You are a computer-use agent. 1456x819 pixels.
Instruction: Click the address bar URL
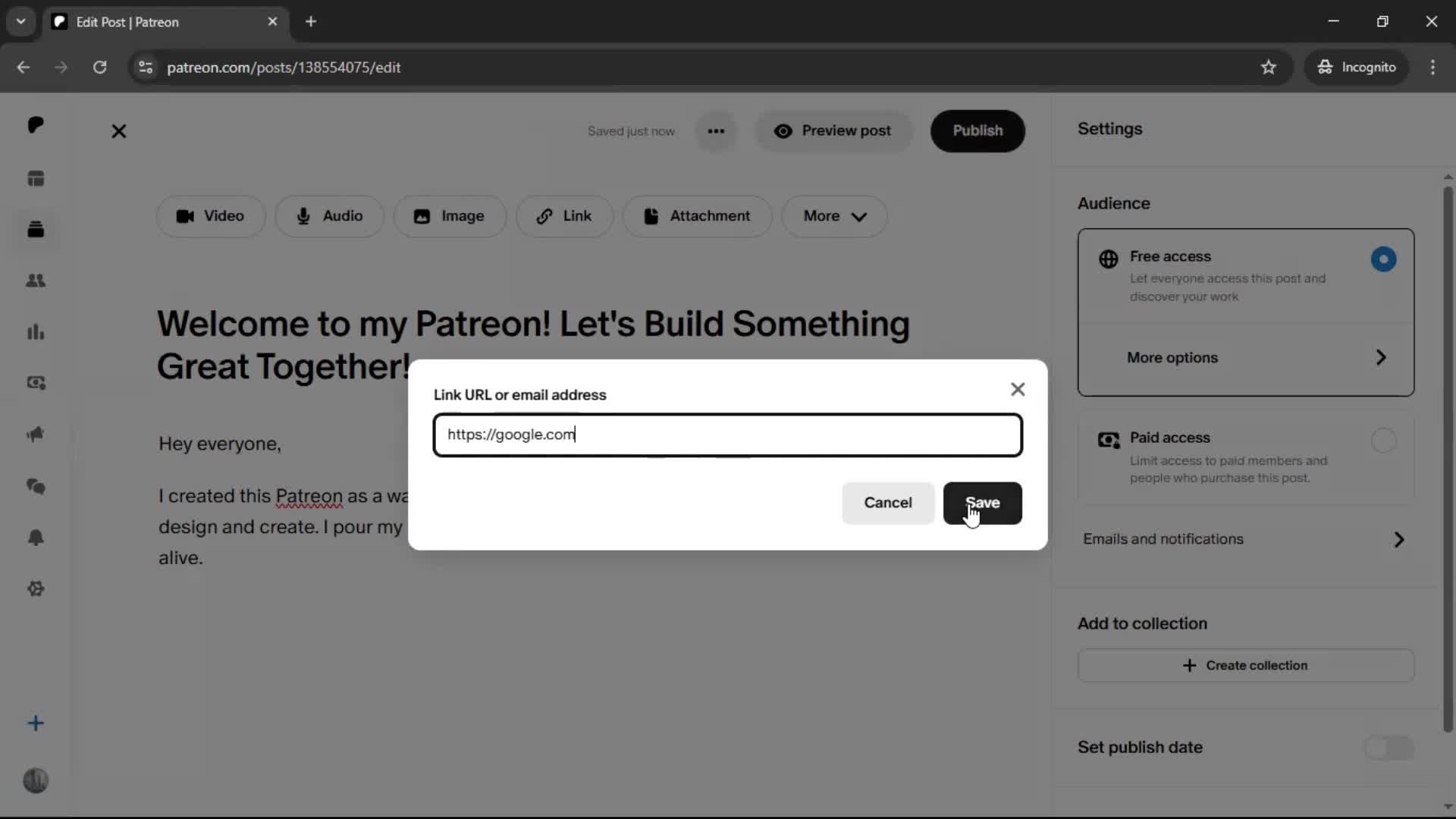click(284, 67)
